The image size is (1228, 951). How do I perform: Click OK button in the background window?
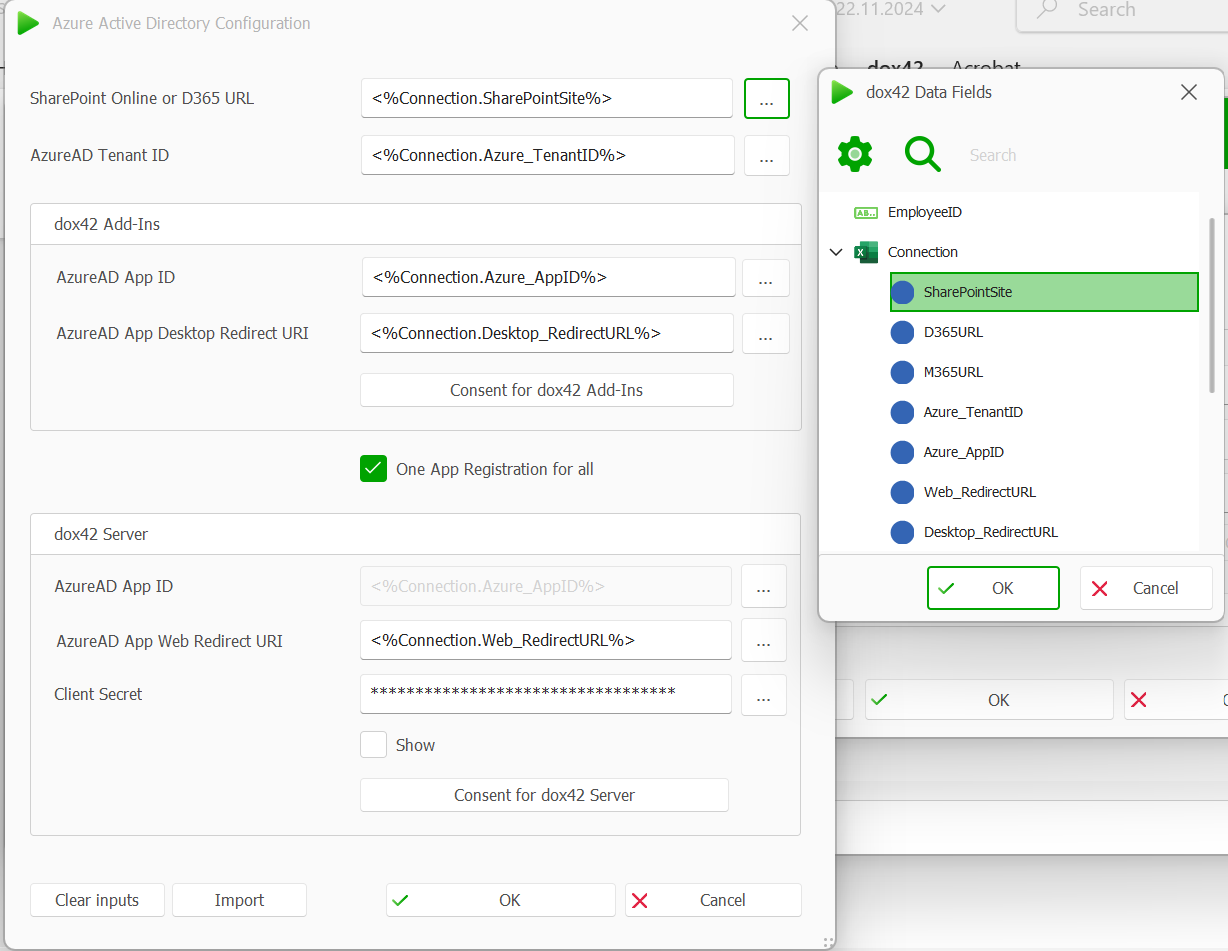coord(989,700)
